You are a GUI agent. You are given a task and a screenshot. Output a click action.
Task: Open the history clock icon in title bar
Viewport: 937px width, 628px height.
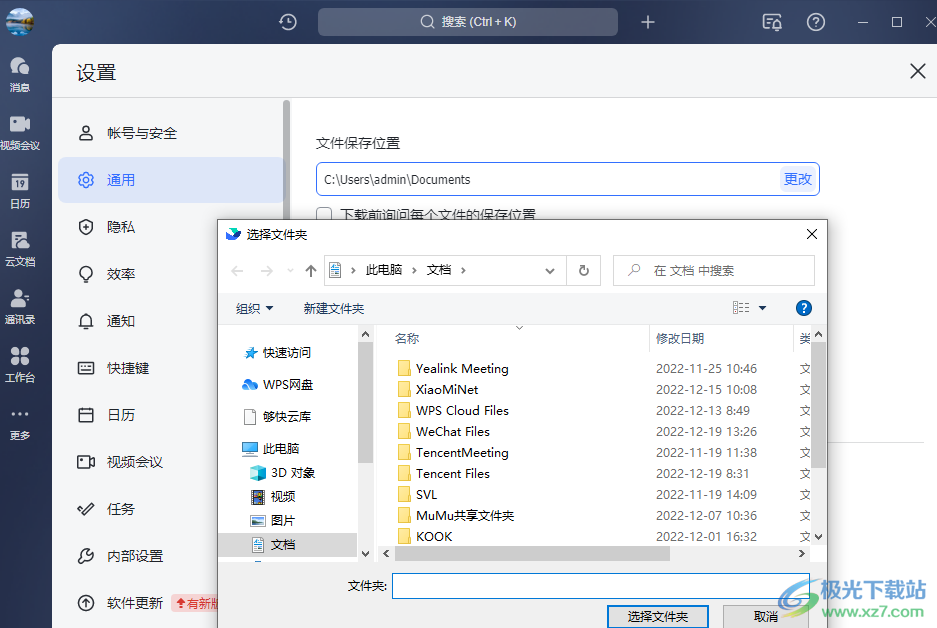[287, 22]
